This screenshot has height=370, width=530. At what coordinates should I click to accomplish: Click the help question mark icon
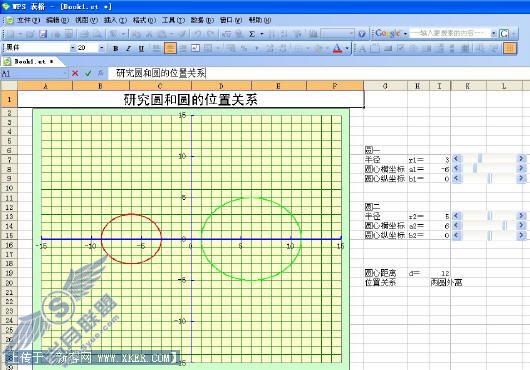[x=362, y=34]
